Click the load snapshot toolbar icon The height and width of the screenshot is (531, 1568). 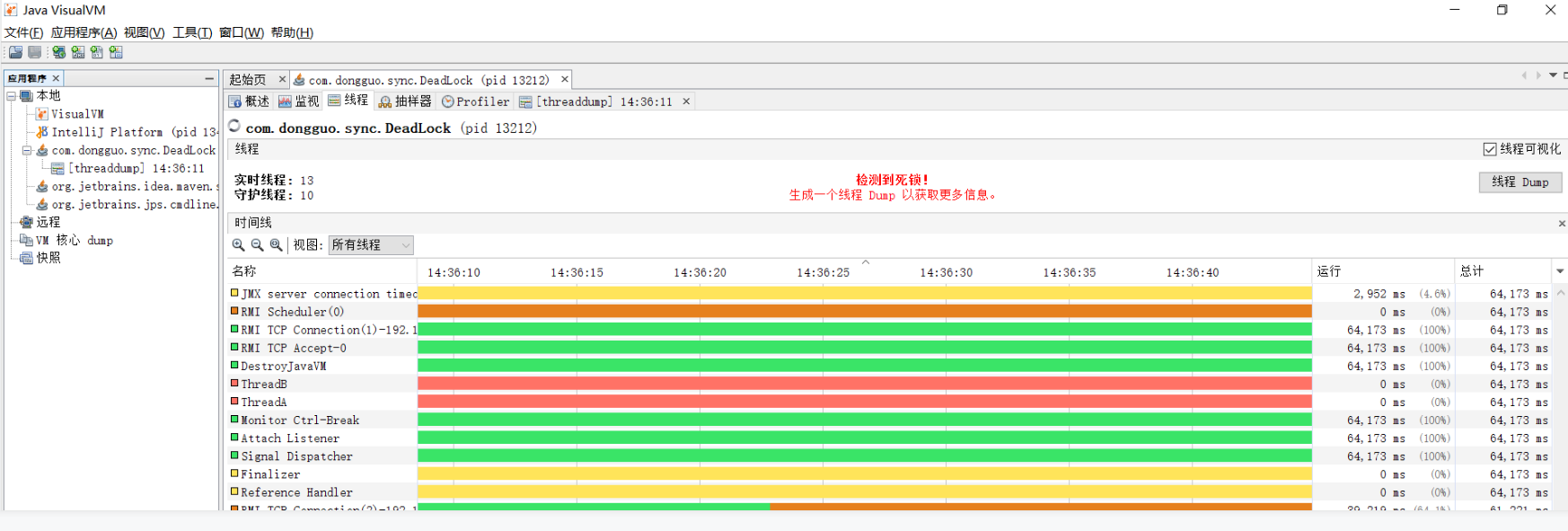coord(15,52)
